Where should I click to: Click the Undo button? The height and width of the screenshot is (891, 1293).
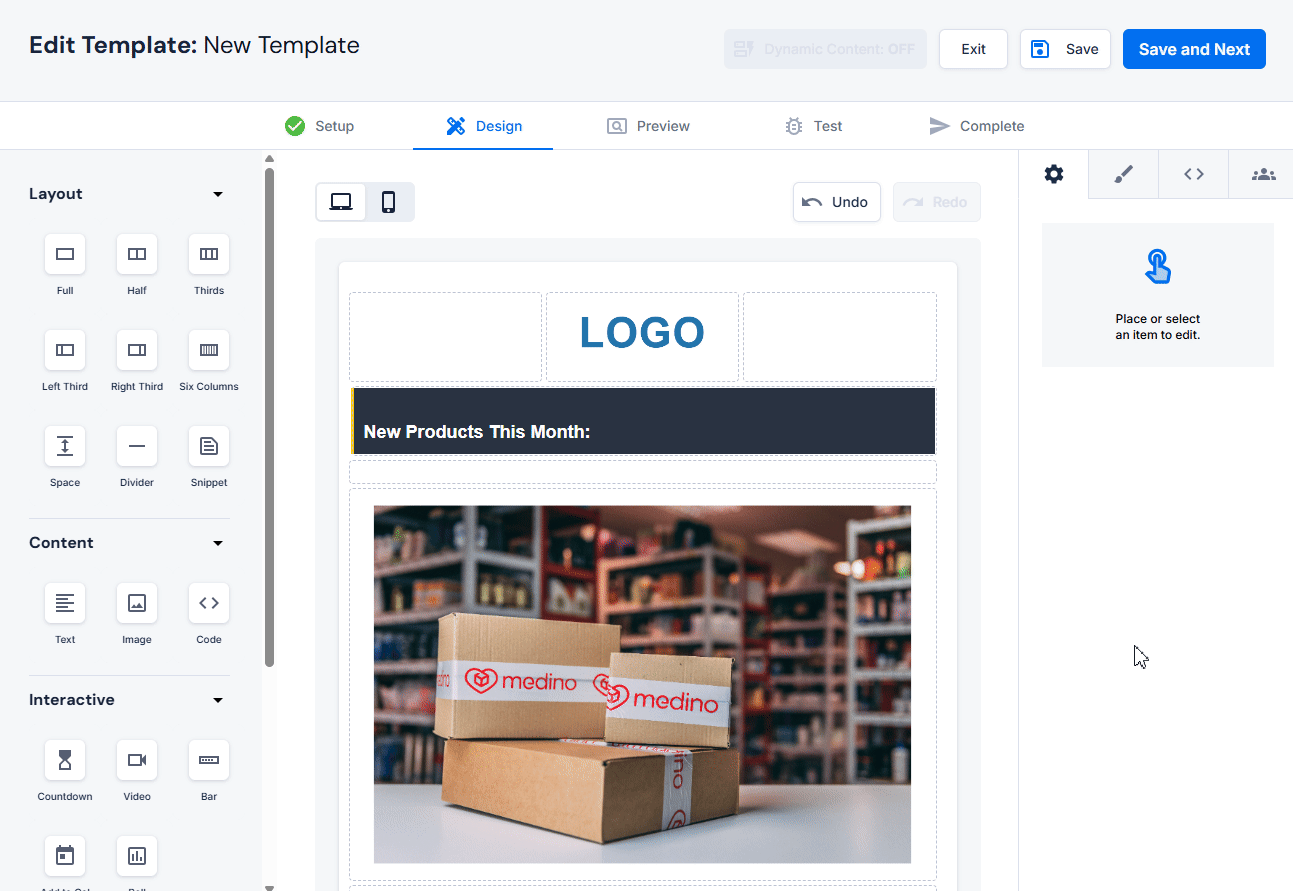point(836,202)
